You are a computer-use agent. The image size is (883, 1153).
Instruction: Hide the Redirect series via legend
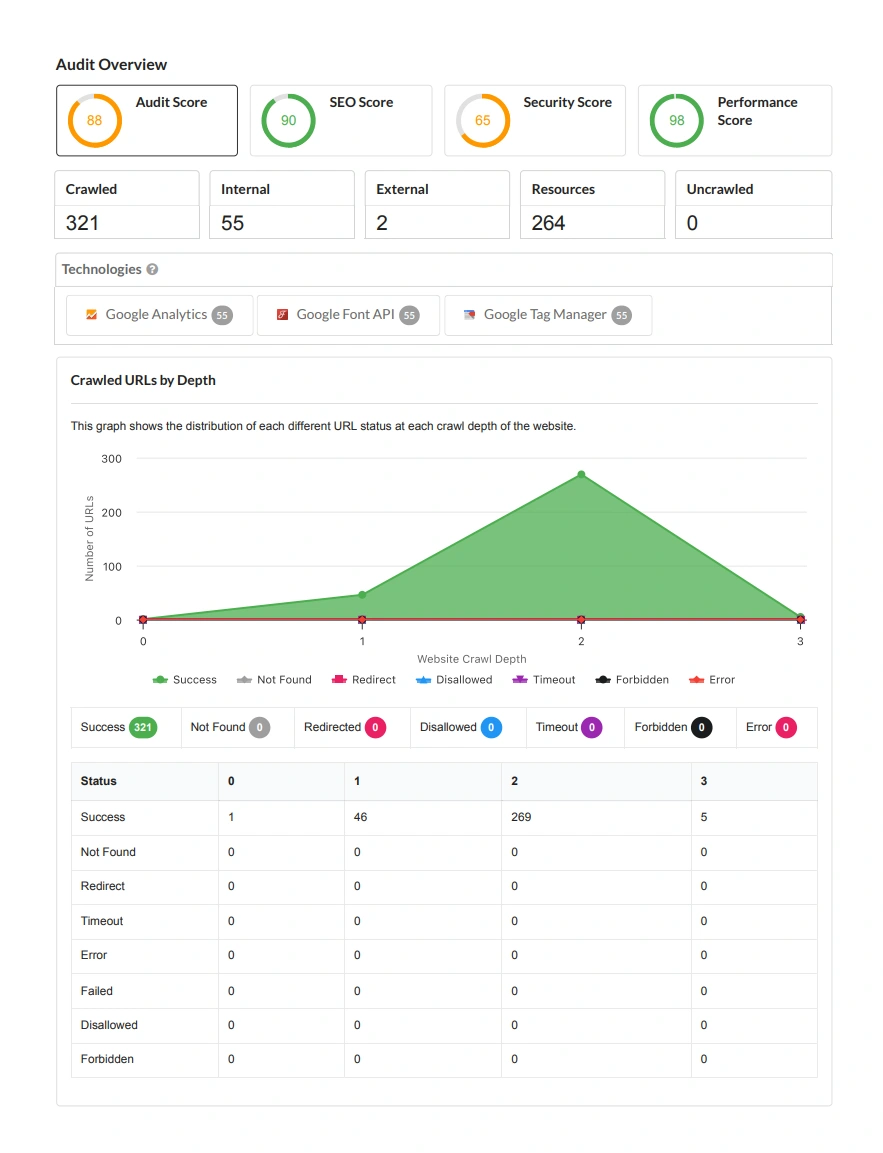[x=363, y=680]
